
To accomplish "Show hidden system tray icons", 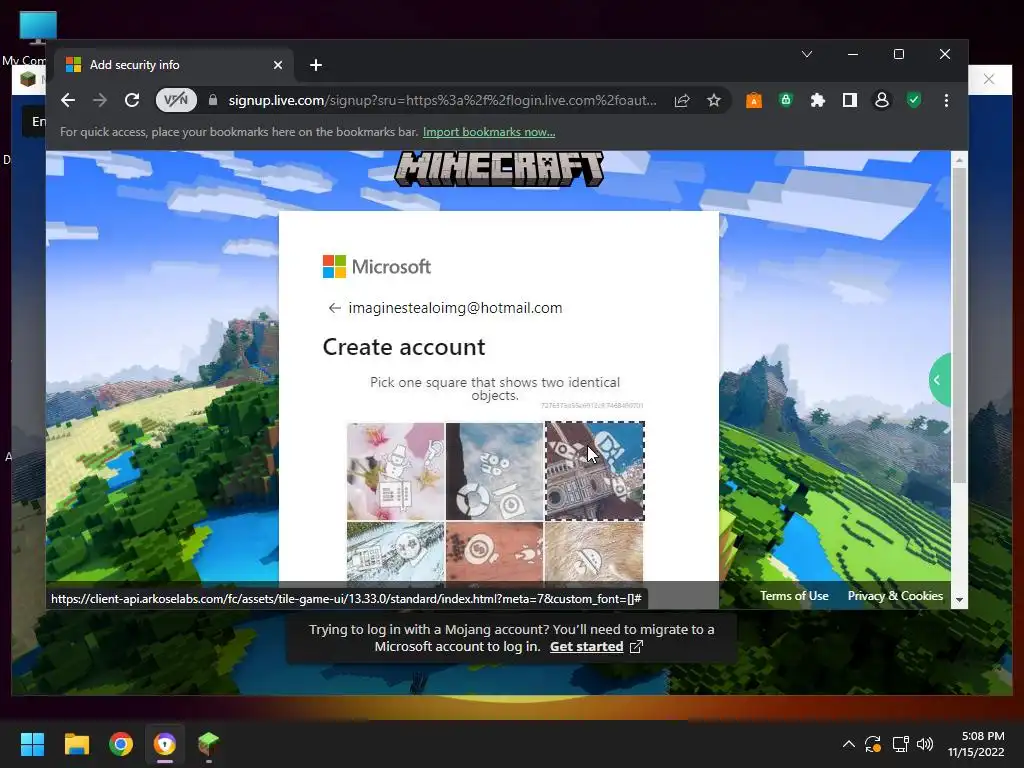I will tap(848, 744).
